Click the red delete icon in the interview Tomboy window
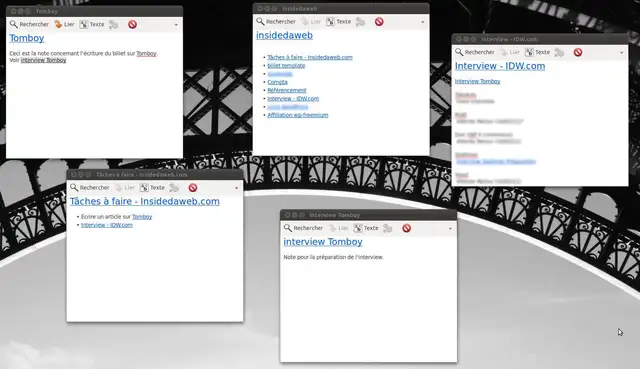640x369 pixels. click(407, 228)
